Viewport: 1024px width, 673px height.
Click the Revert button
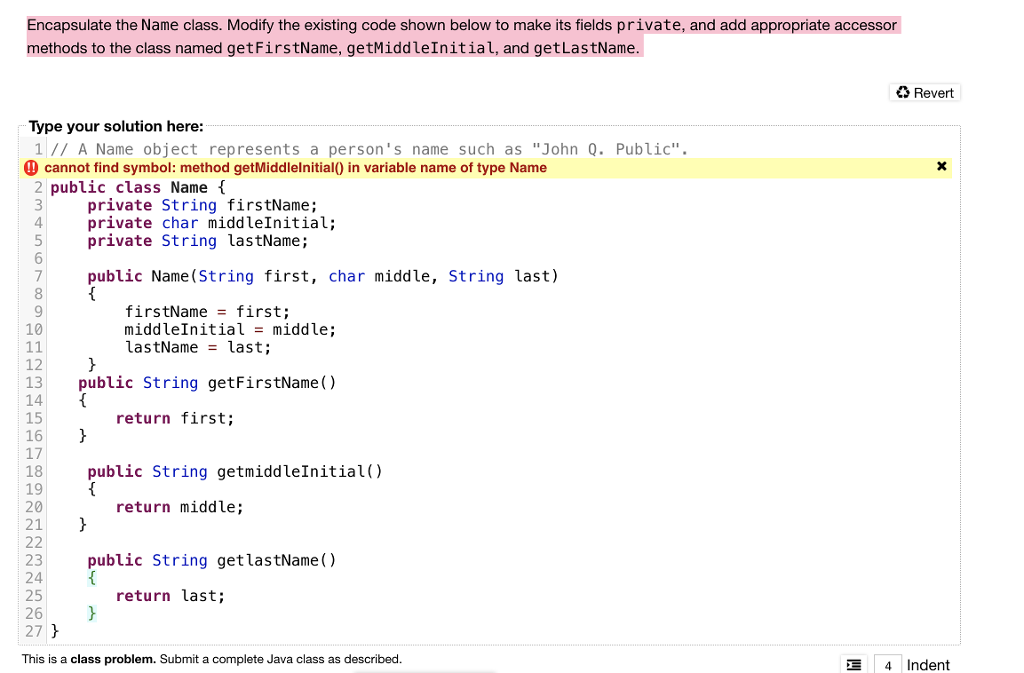[924, 92]
